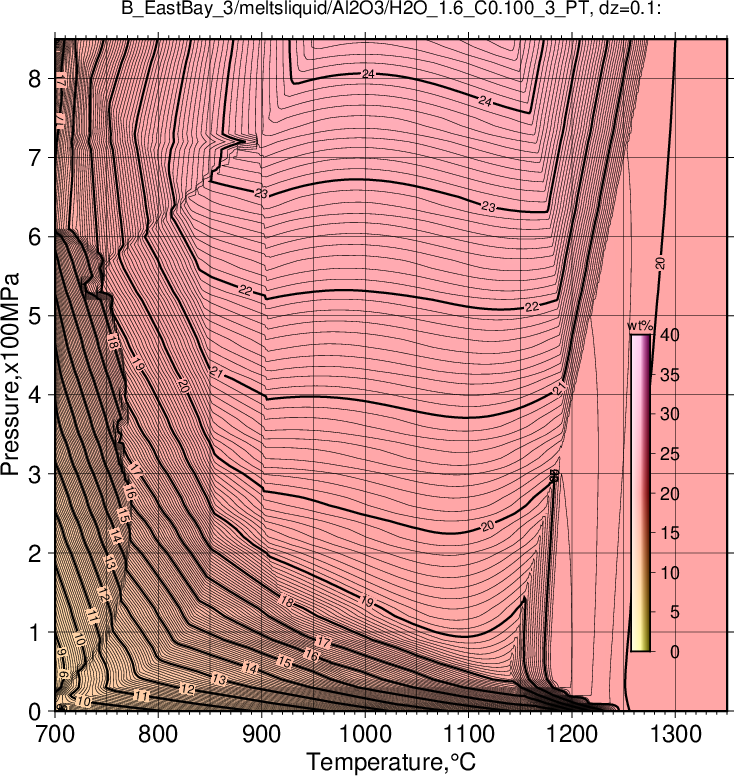Click the 6 tick on pressure axis
Image resolution: width=734 pixels, height=776 pixels.
tap(34, 237)
